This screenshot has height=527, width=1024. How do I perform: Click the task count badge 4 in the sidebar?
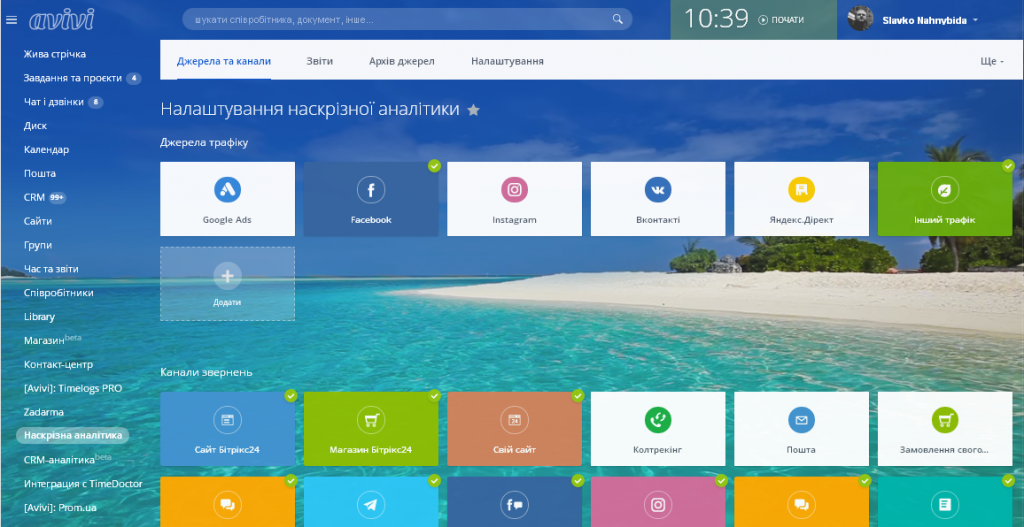(x=133, y=78)
